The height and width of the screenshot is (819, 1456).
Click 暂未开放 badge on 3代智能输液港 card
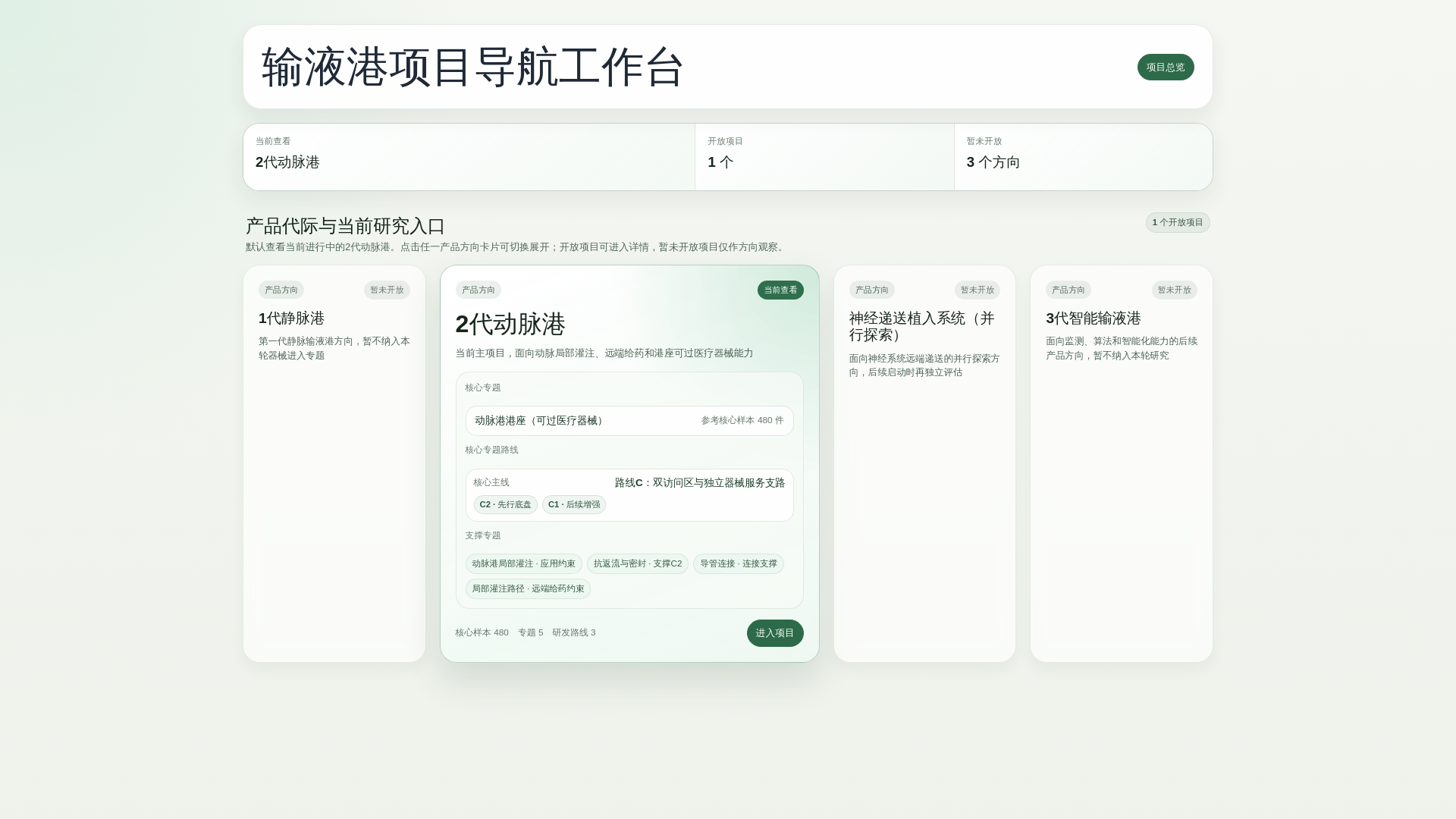(x=1175, y=290)
